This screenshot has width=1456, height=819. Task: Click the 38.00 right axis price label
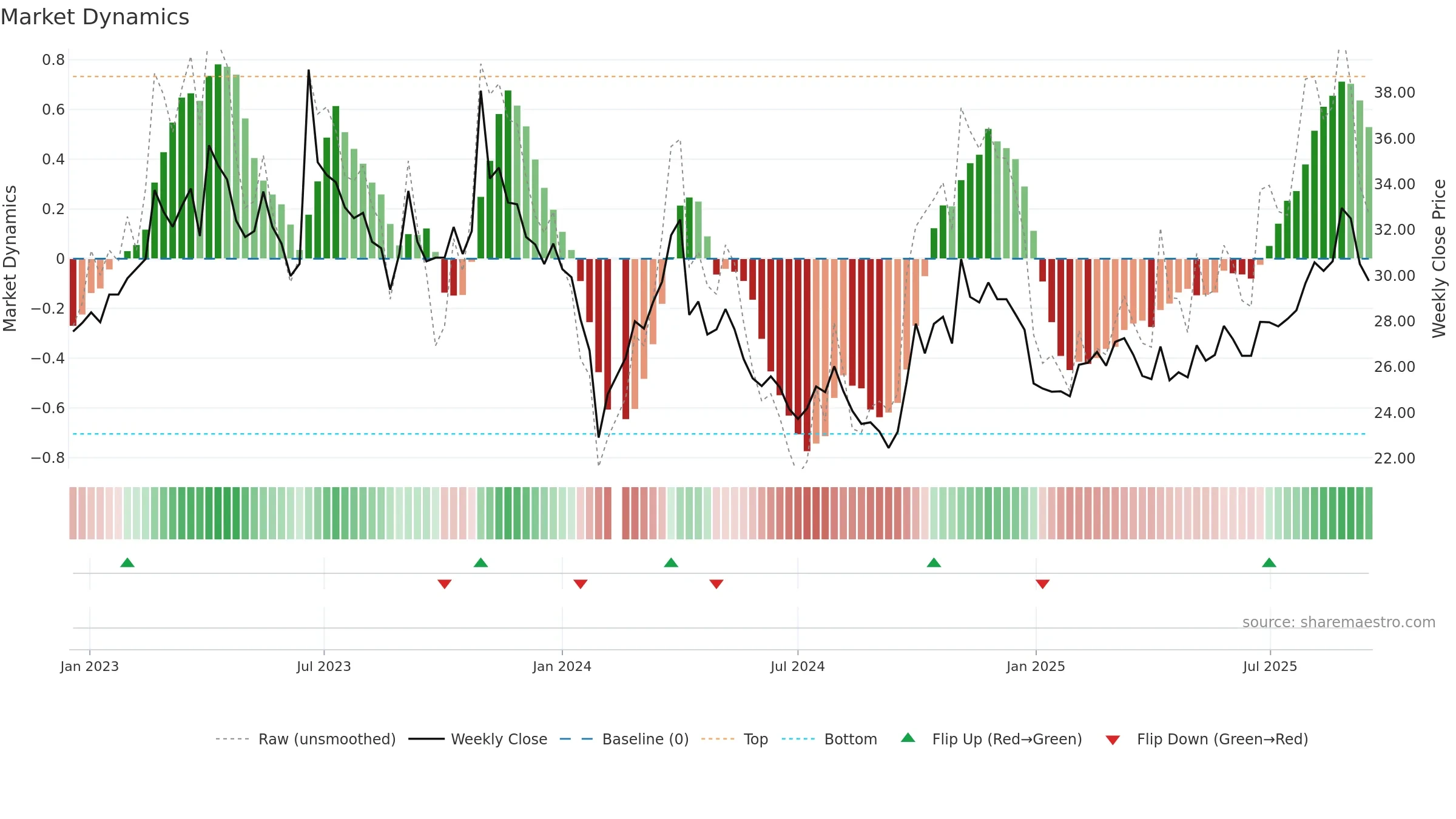point(1395,93)
